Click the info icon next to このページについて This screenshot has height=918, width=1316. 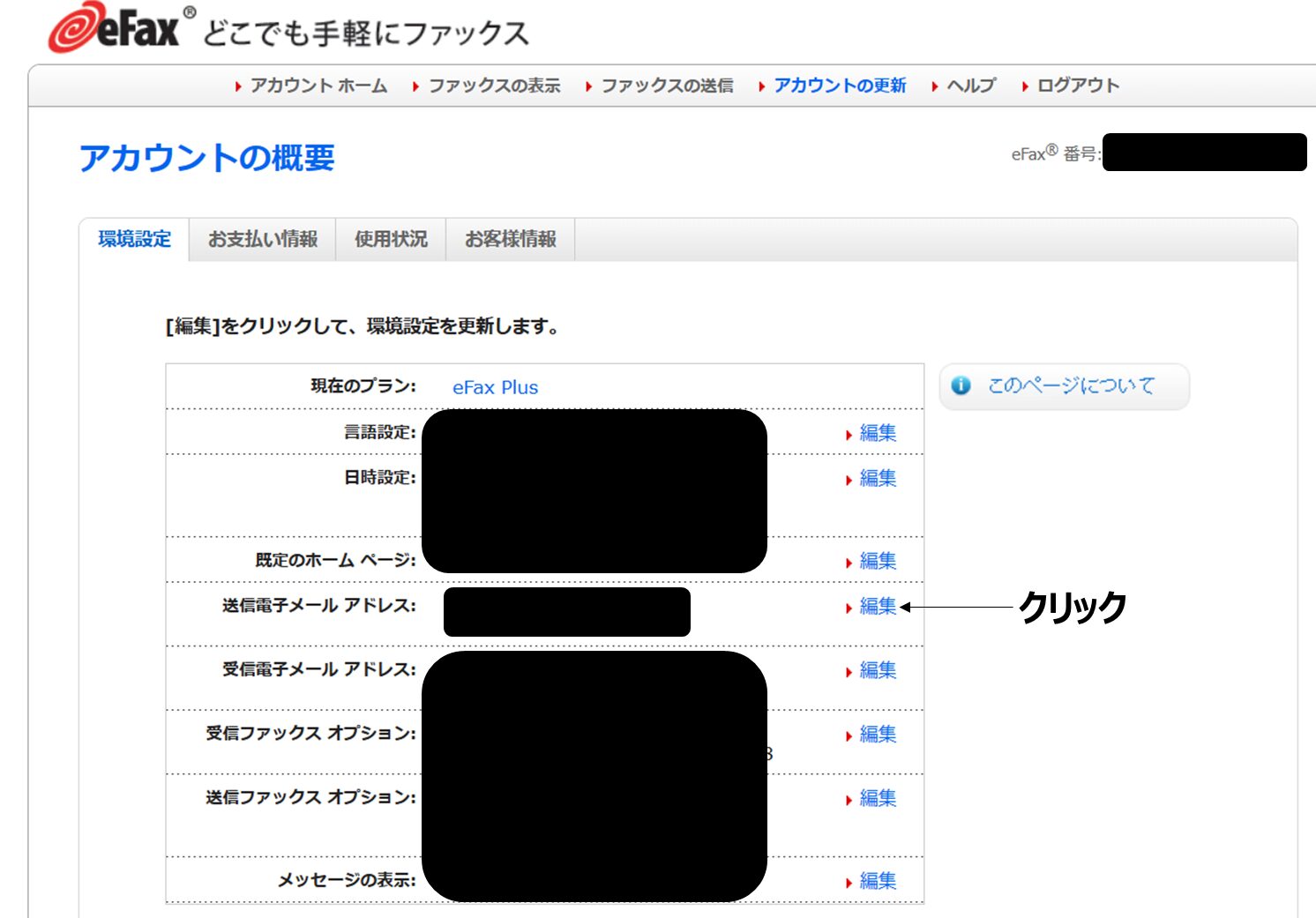click(x=961, y=385)
